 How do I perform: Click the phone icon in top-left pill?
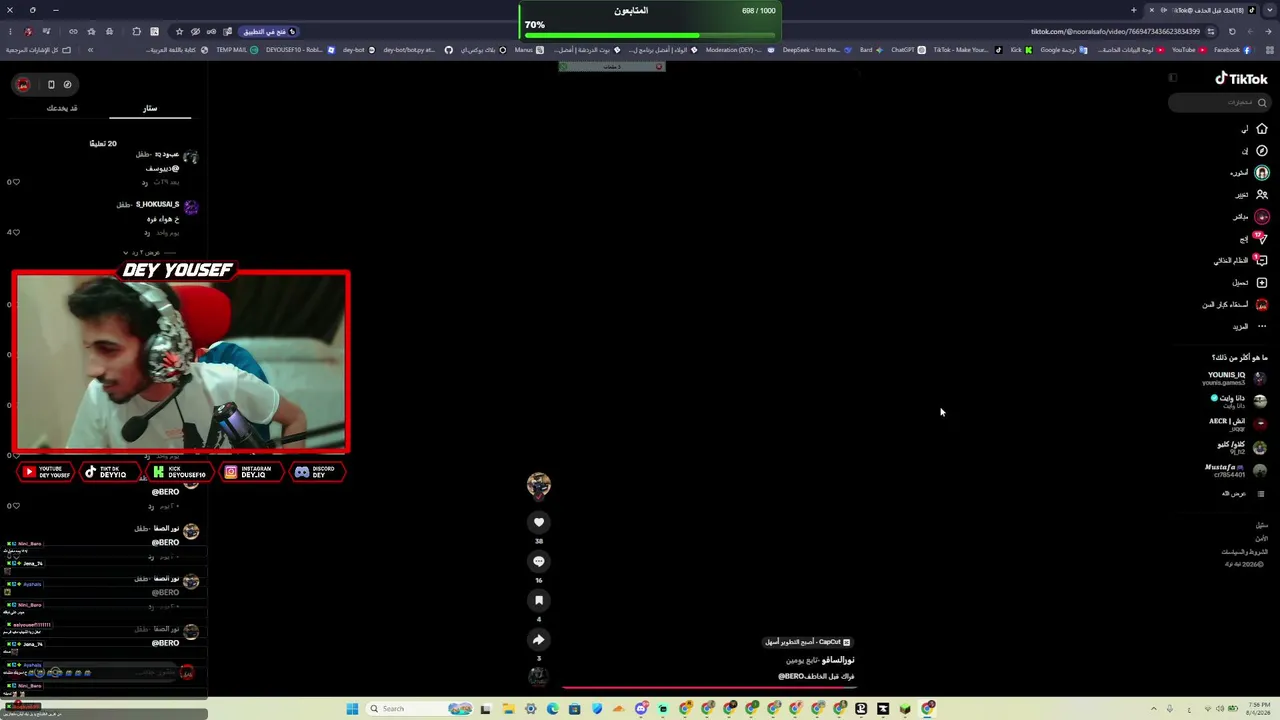click(51, 84)
